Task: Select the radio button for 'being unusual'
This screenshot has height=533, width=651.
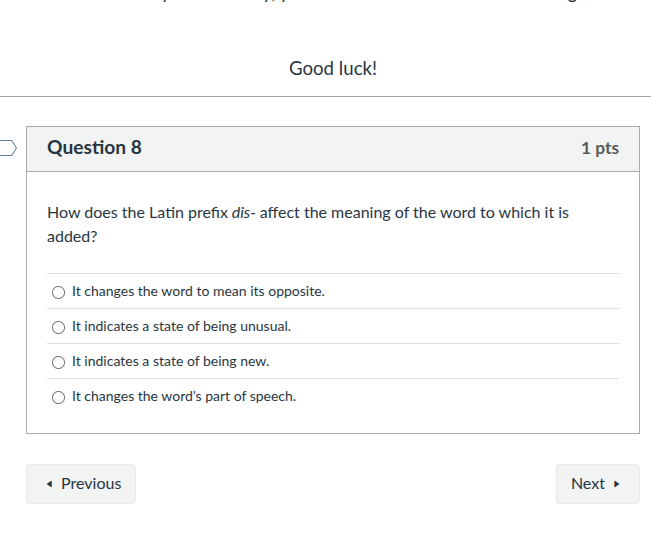Action: tap(59, 327)
